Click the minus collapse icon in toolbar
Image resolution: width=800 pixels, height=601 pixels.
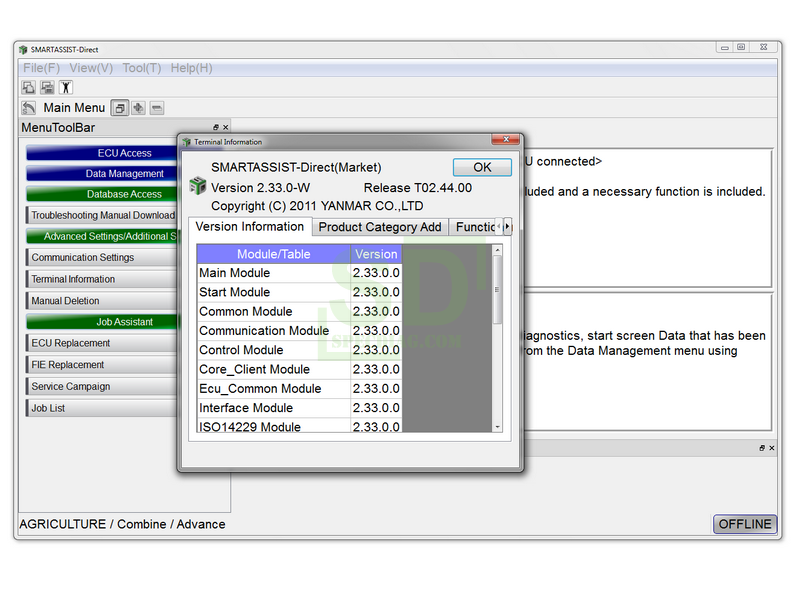pyautogui.click(x=157, y=108)
